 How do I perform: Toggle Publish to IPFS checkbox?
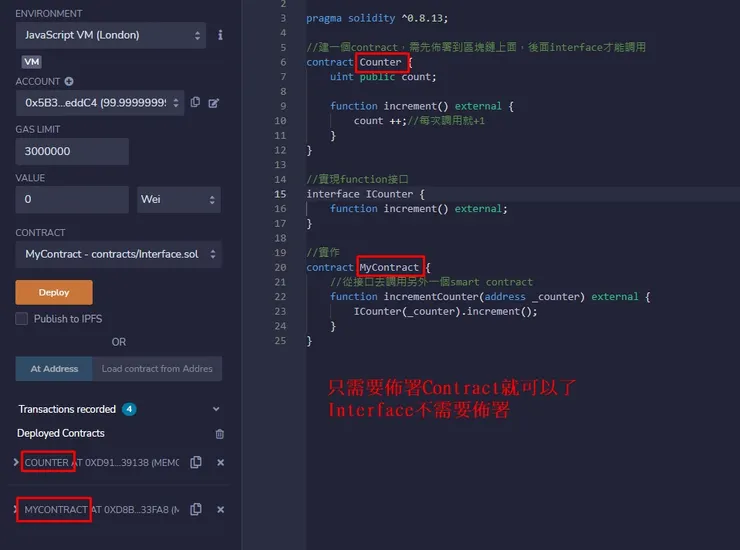click(x=22, y=319)
